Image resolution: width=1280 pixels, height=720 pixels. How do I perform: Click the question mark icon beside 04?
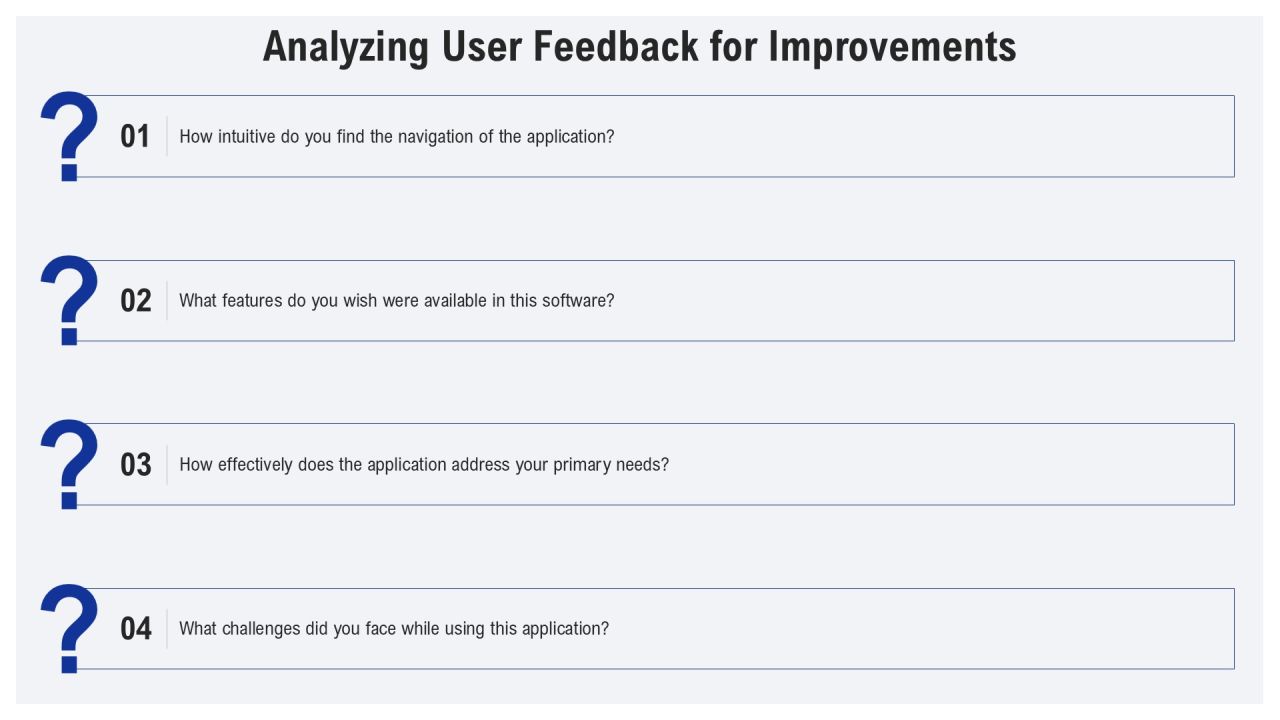pyautogui.click(x=69, y=628)
